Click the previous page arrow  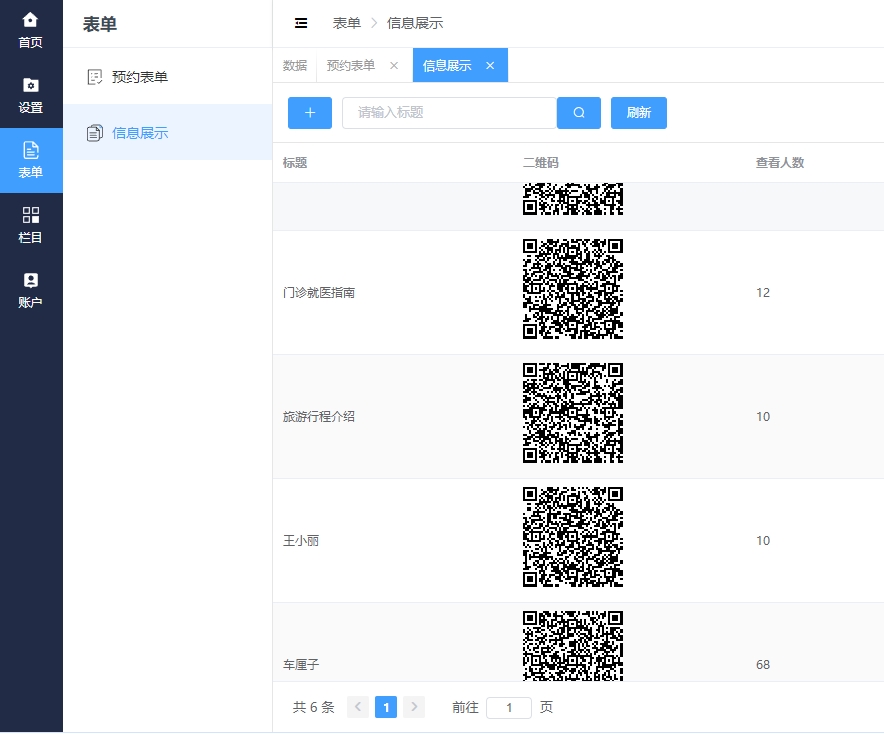(358, 707)
